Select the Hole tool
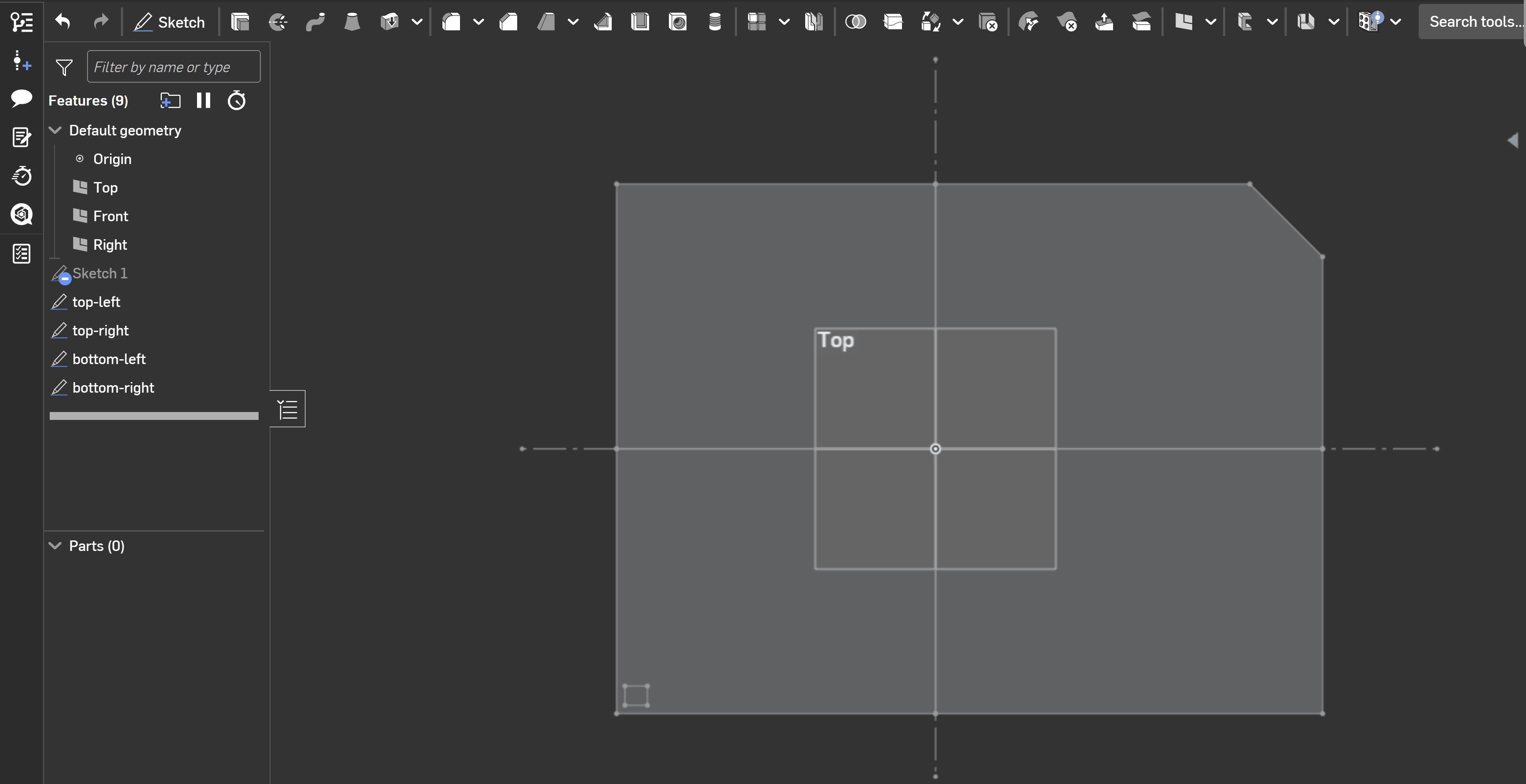The width and height of the screenshot is (1526, 784). click(677, 22)
